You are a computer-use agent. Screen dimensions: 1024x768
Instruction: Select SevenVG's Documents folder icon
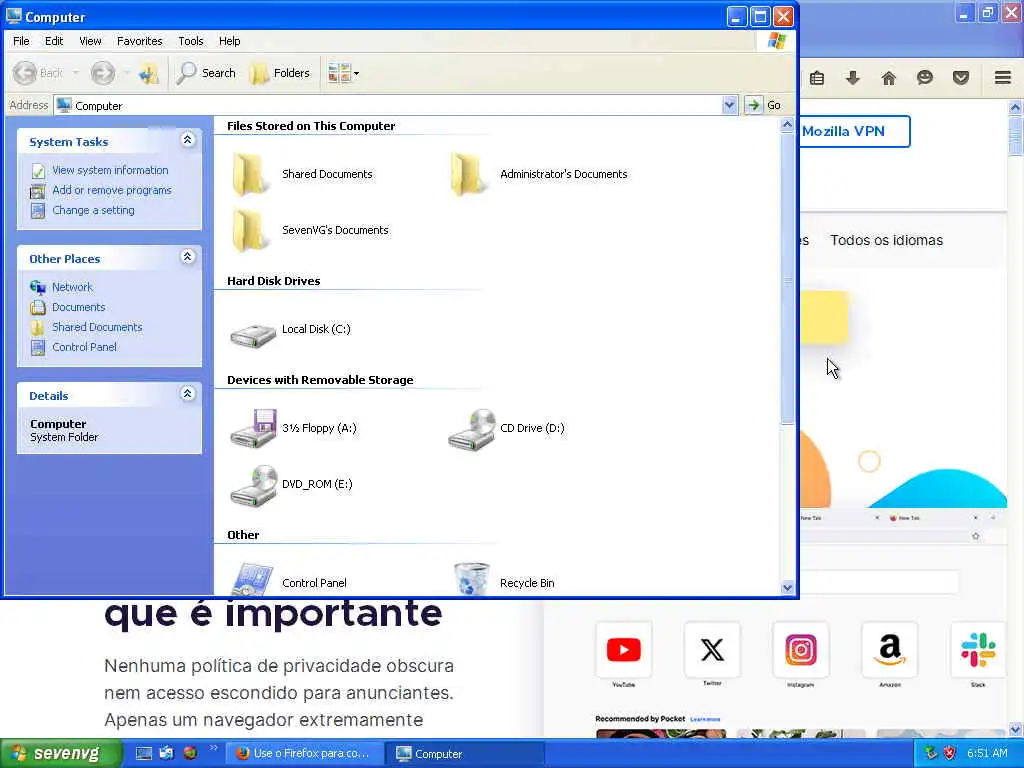250,230
